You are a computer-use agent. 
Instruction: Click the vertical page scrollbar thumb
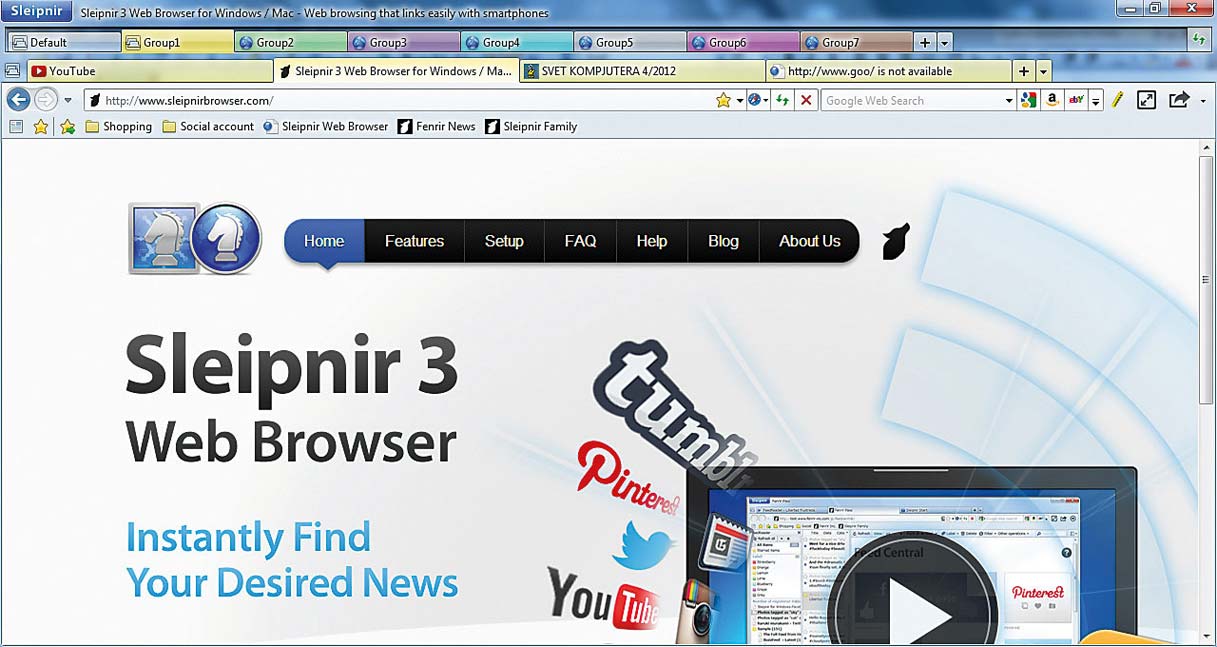(1207, 278)
